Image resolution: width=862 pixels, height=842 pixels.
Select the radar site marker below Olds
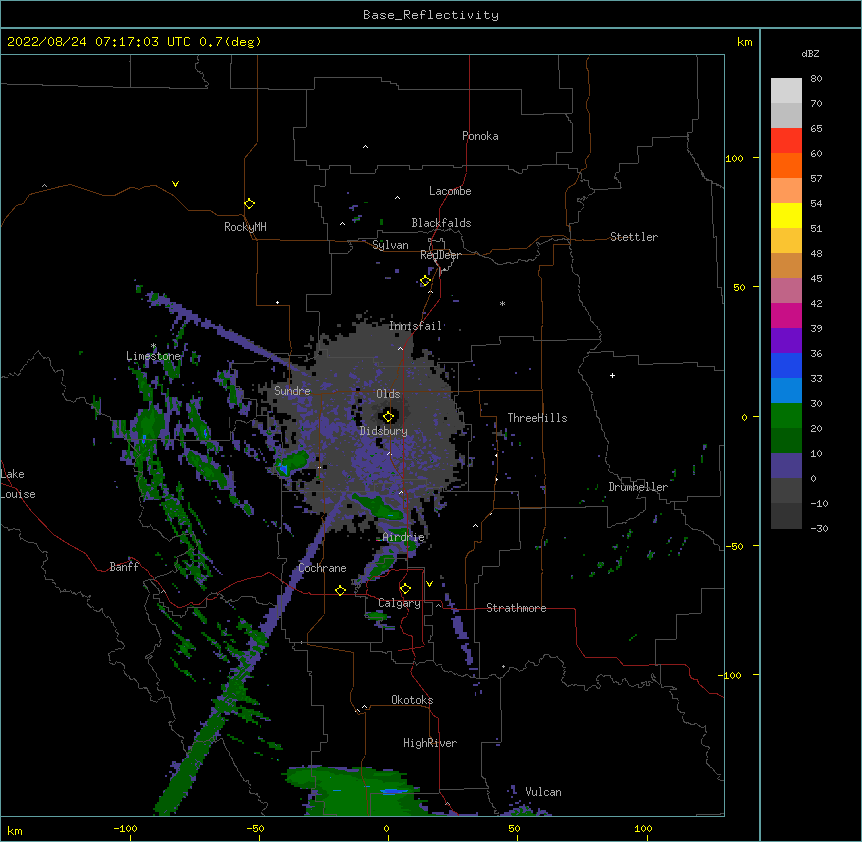tap(388, 416)
